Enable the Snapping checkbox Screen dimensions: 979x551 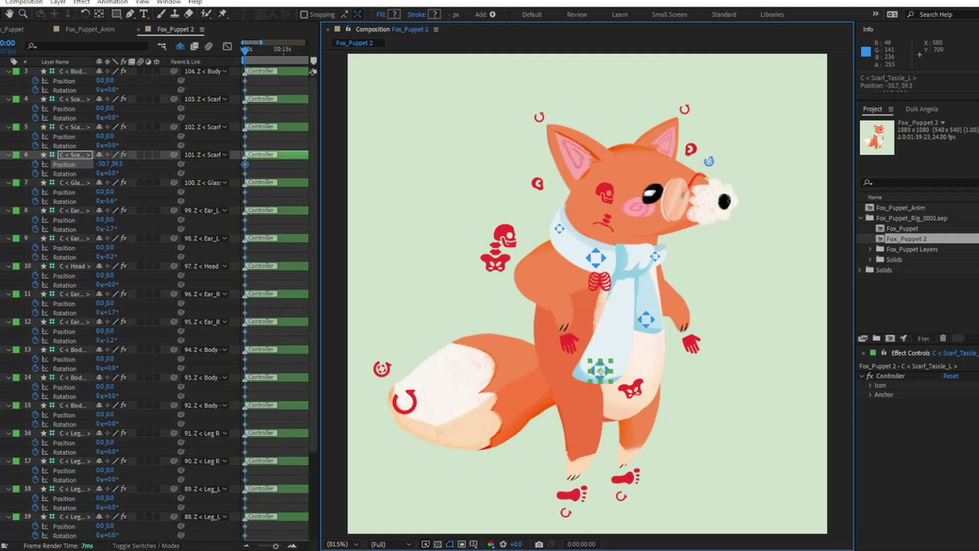(x=304, y=14)
